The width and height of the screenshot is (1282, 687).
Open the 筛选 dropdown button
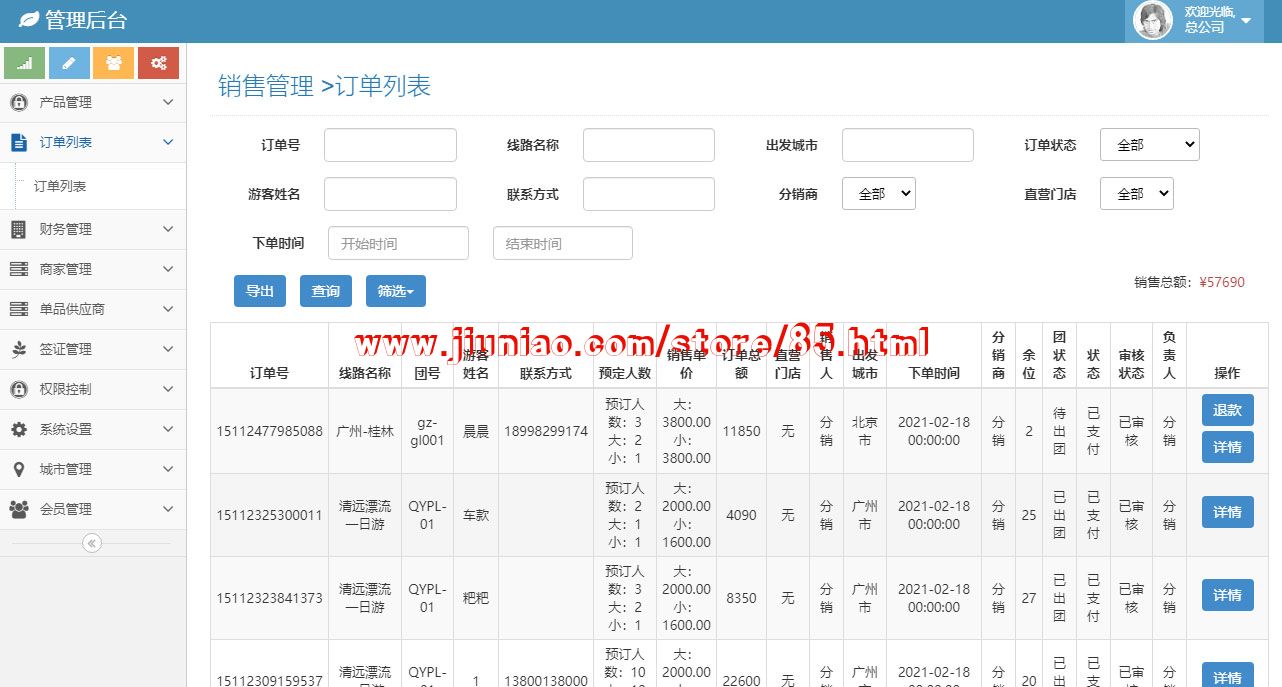pyautogui.click(x=396, y=291)
